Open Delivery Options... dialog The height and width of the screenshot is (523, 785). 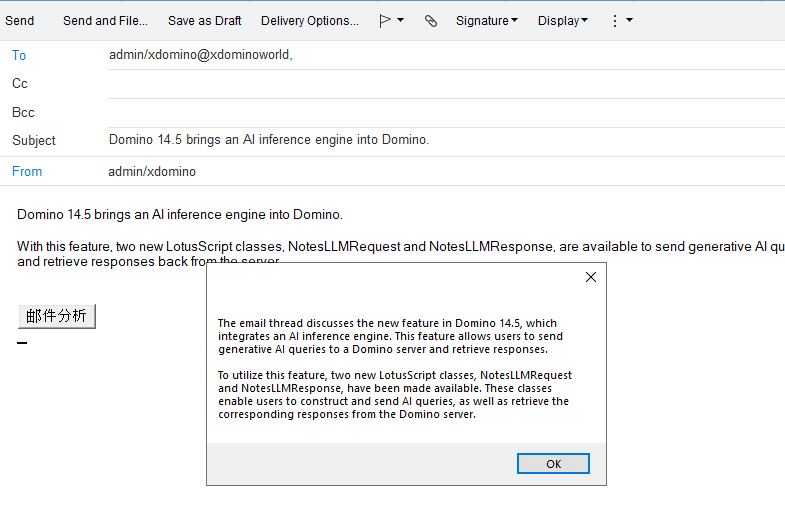coord(309,21)
